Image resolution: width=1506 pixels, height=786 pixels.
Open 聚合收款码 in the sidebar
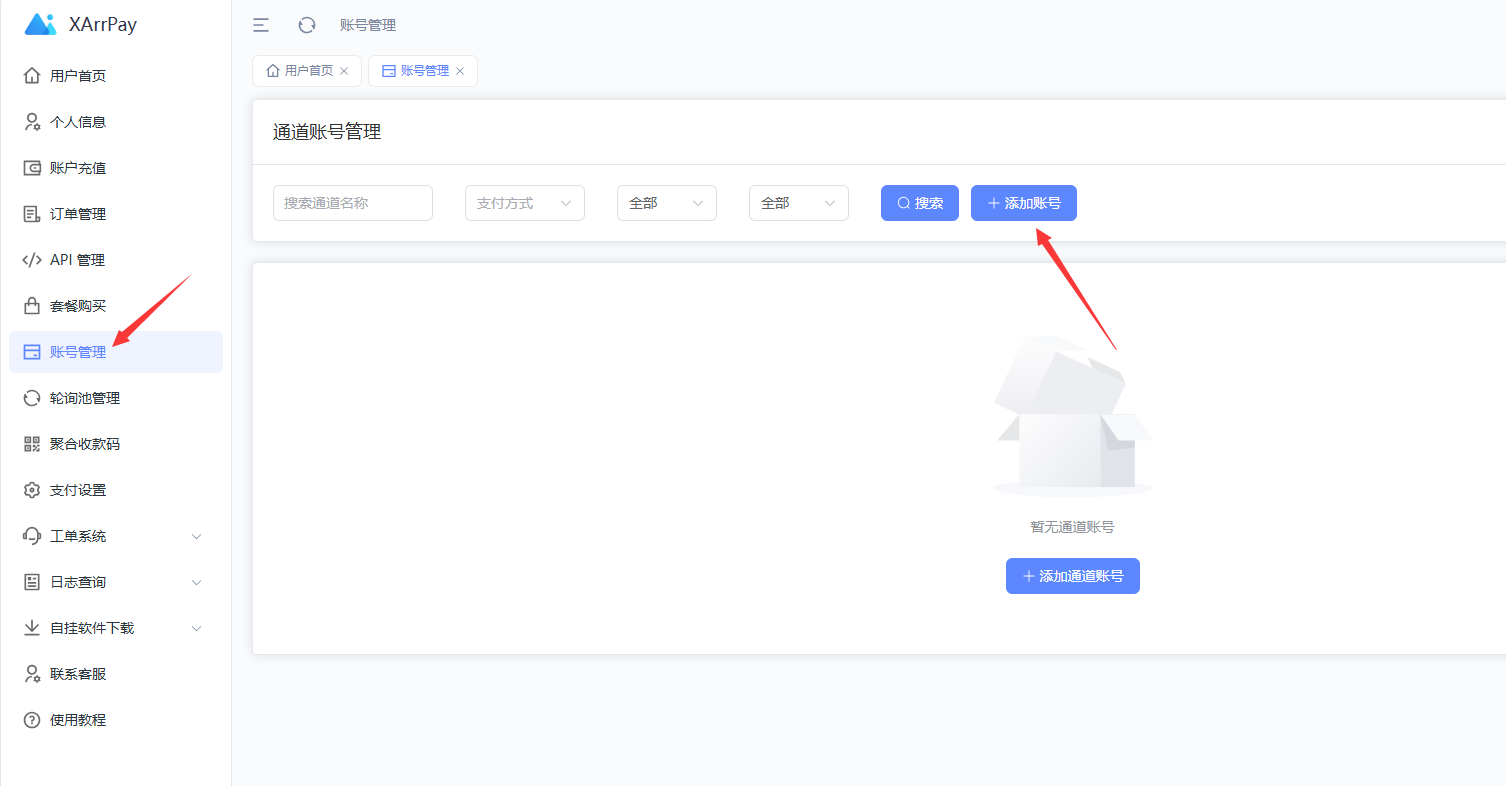[116, 444]
